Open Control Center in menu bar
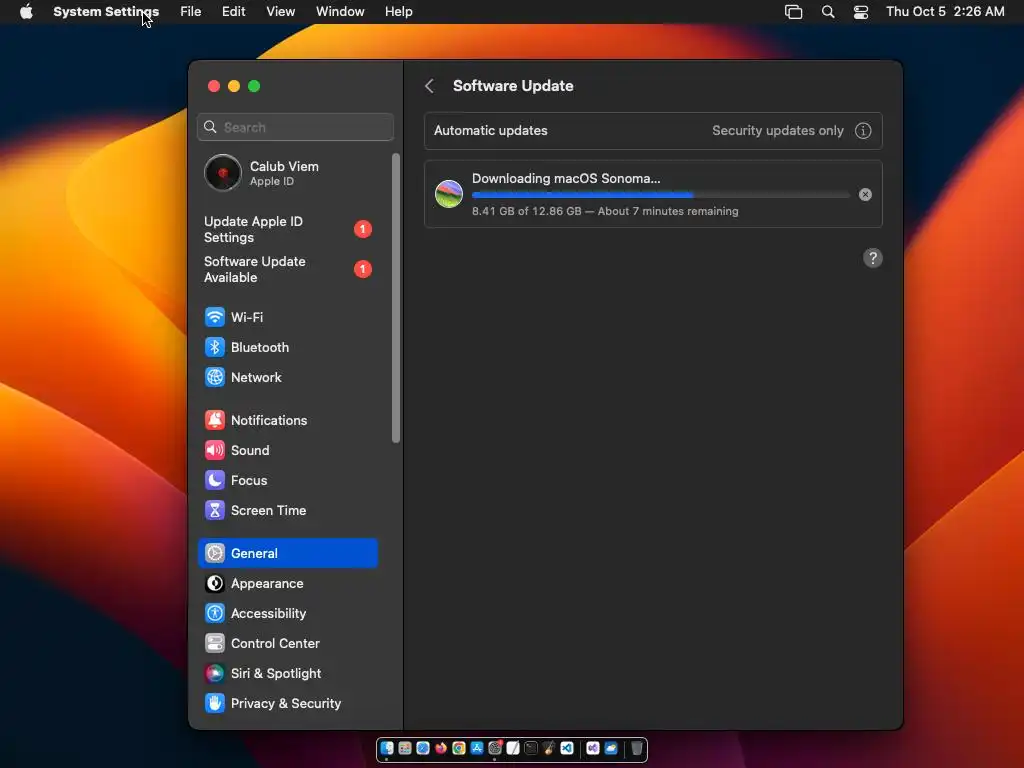This screenshot has width=1024, height=768. 861,12
